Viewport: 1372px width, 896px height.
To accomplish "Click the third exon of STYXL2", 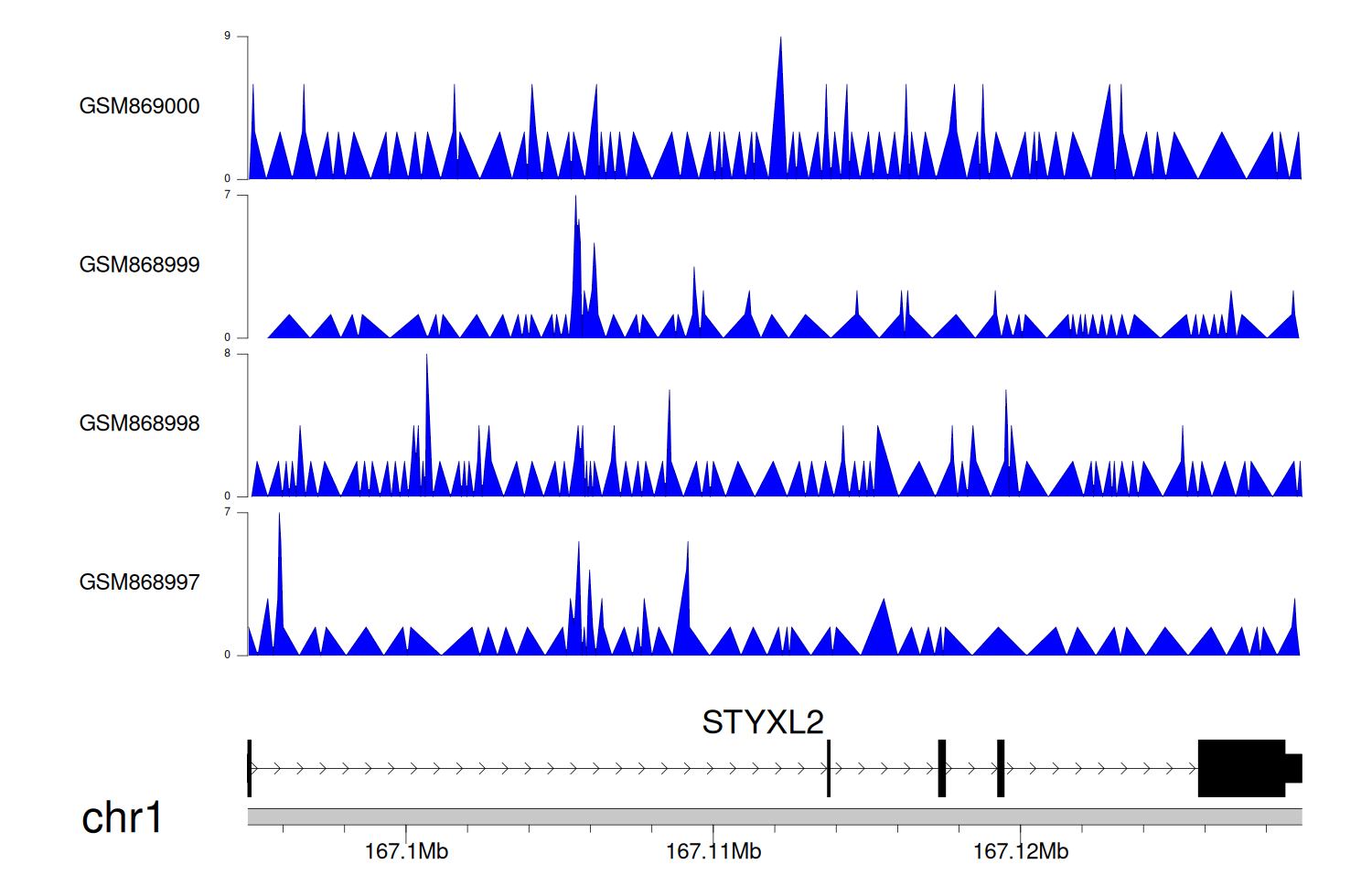I will tap(941, 768).
